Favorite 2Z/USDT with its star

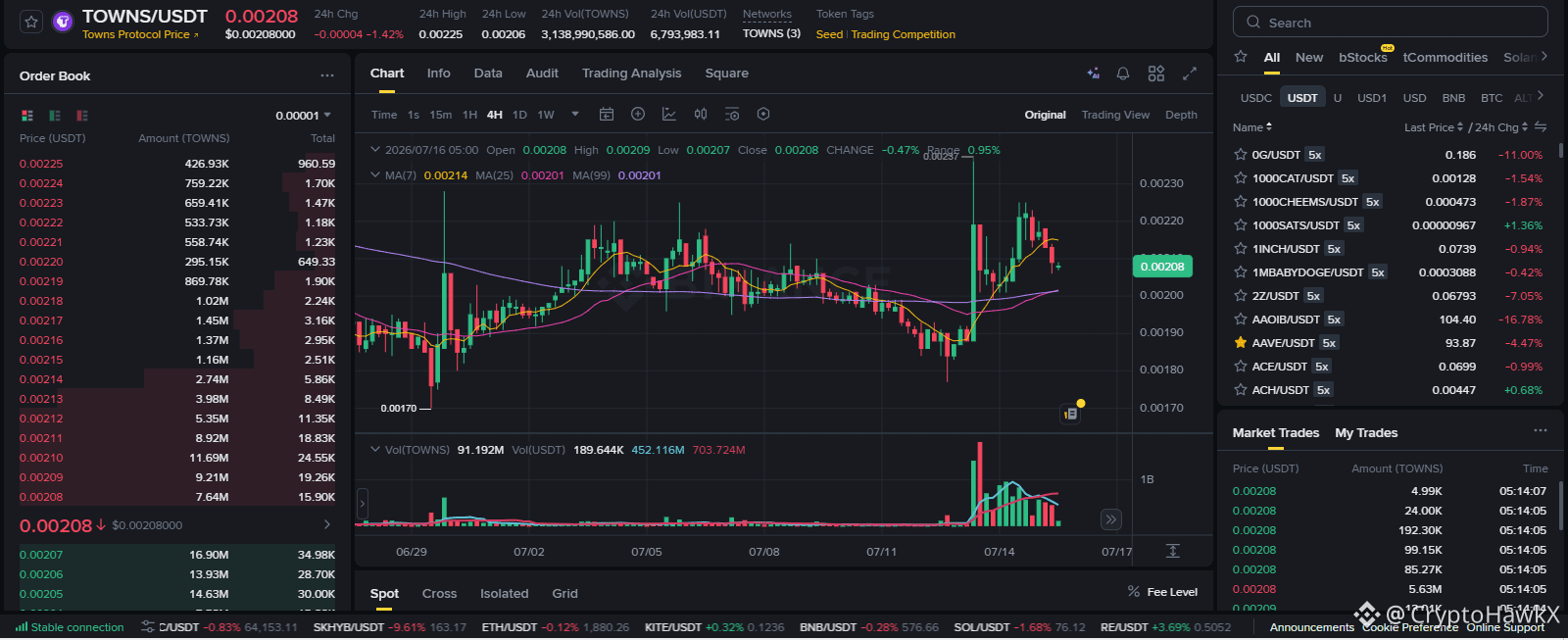[x=1241, y=296]
